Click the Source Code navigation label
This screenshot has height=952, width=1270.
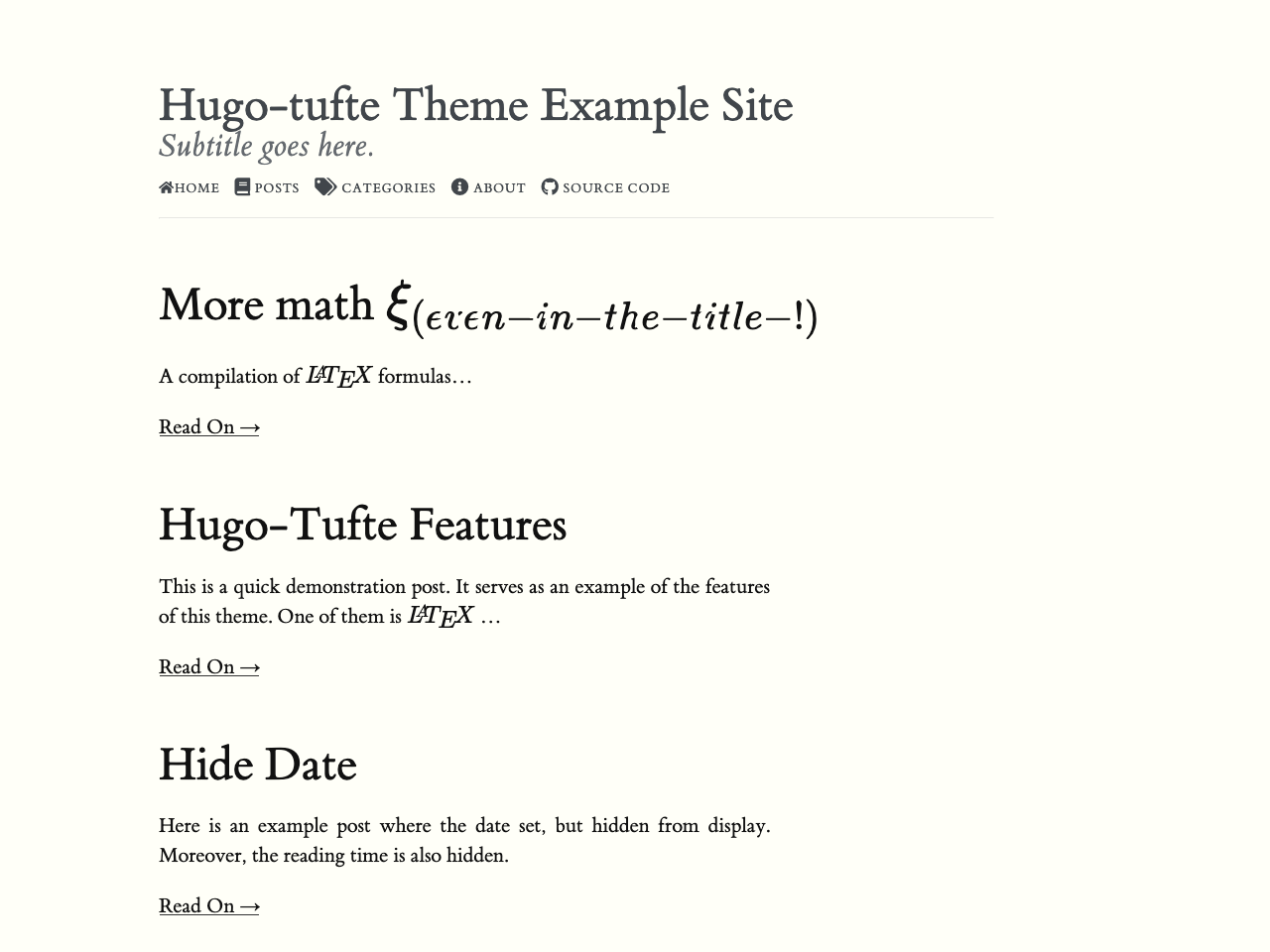[616, 187]
